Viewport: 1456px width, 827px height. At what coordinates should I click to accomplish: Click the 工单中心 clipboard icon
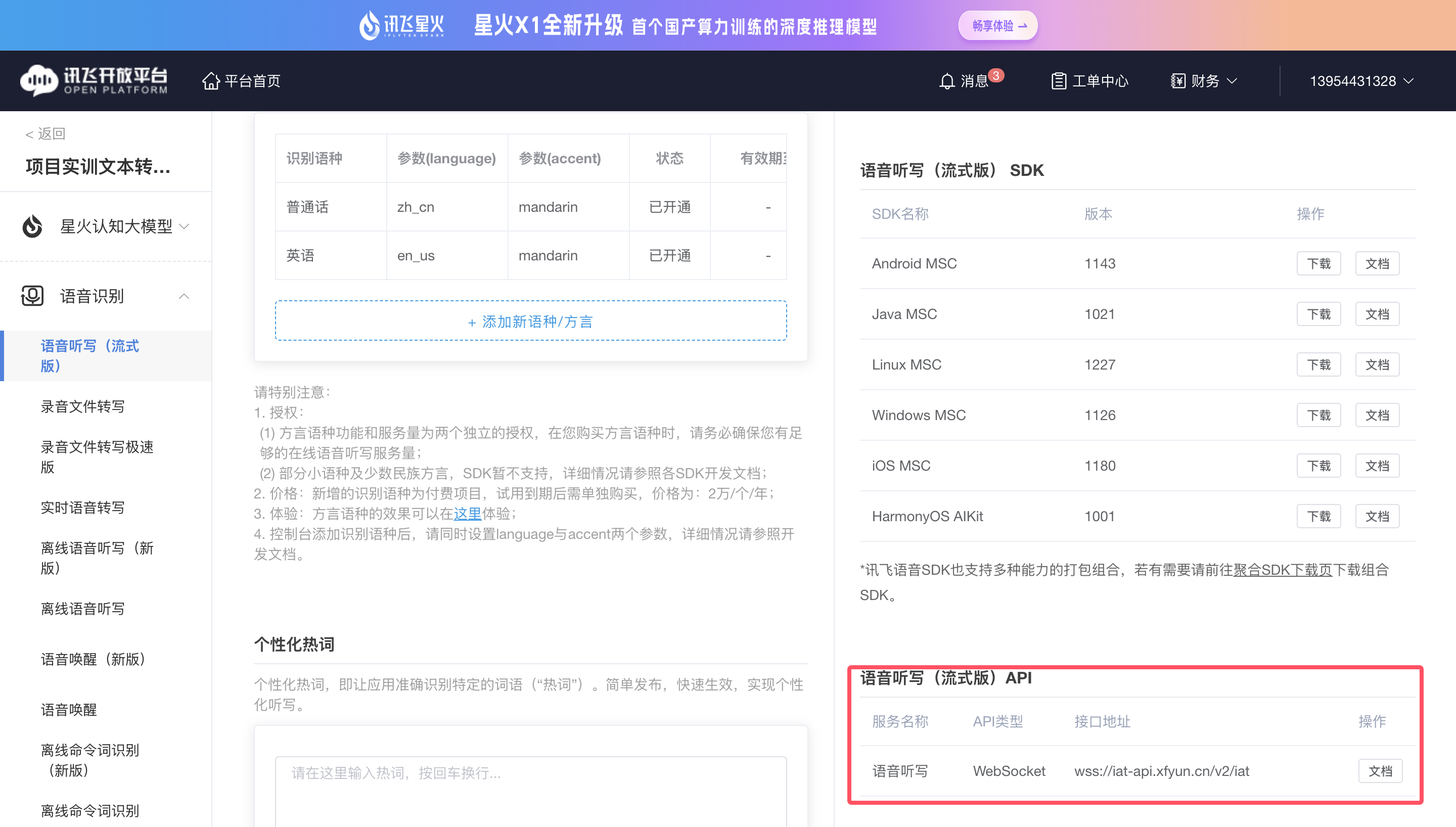pos(1059,81)
